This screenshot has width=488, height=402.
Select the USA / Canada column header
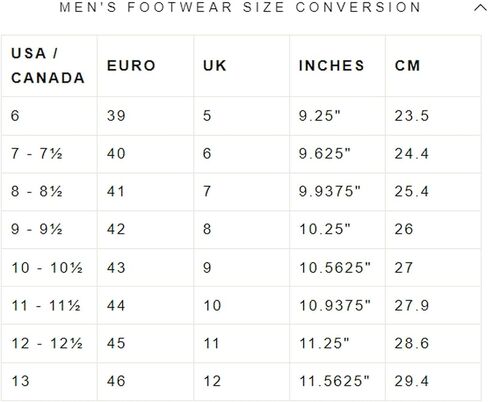49,66
